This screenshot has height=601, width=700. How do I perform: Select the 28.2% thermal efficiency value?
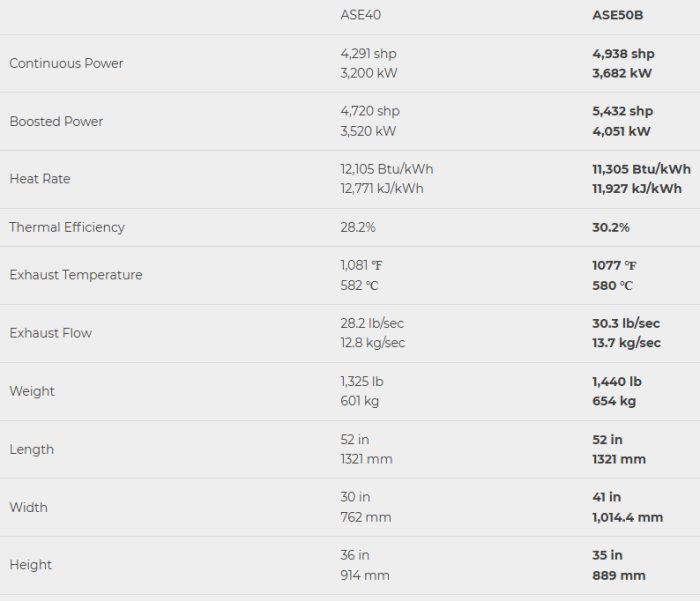[x=358, y=227]
